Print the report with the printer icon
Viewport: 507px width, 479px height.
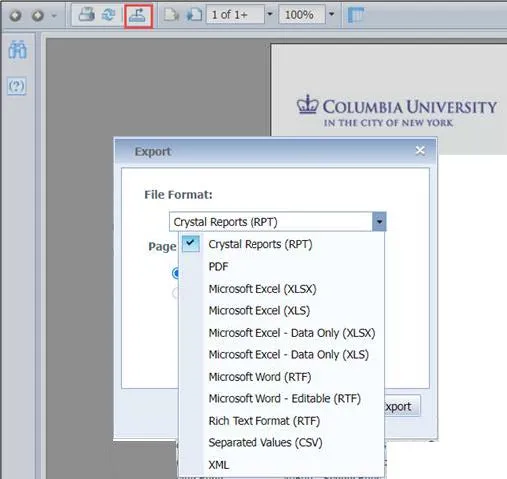pyautogui.click(x=86, y=15)
